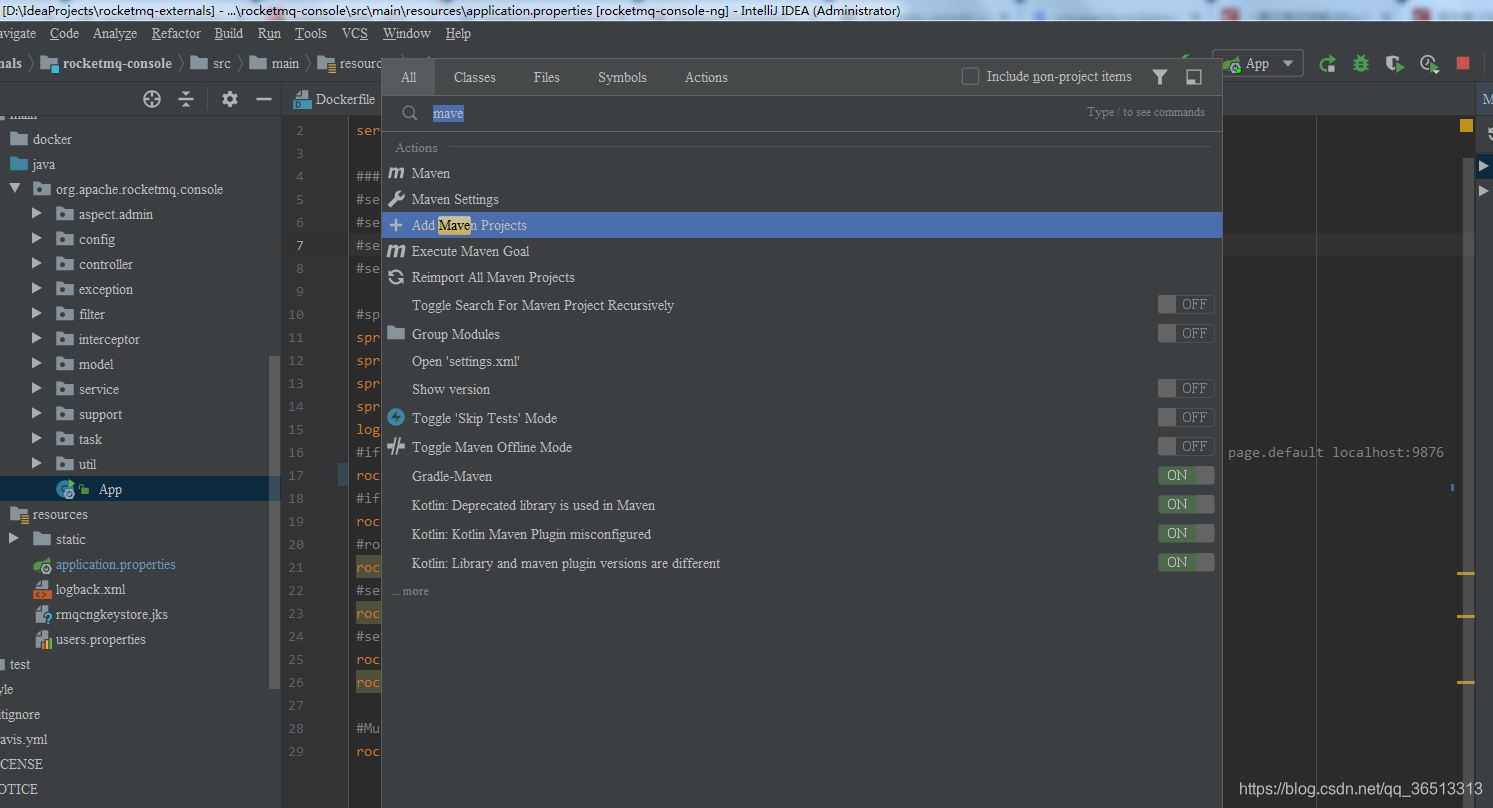1493x808 pixels.
Task: Open project panel settings gear
Action: 230,99
